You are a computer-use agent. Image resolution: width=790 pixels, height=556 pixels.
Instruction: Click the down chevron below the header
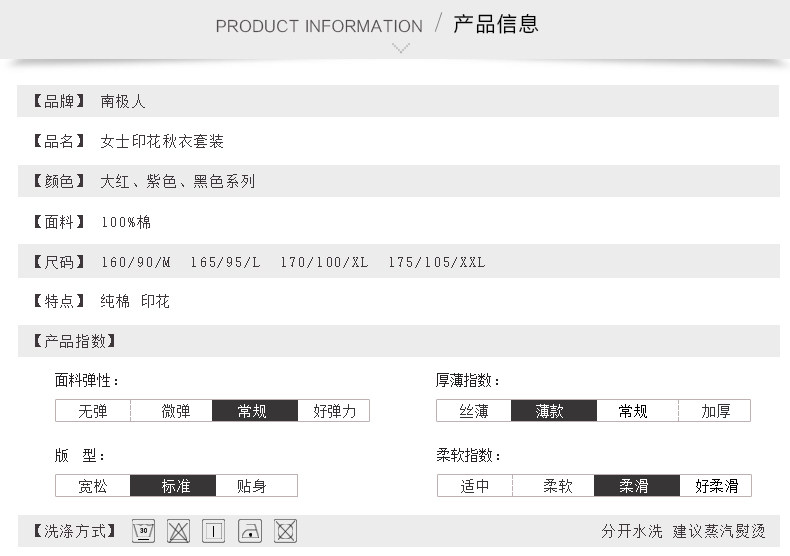pos(401,48)
